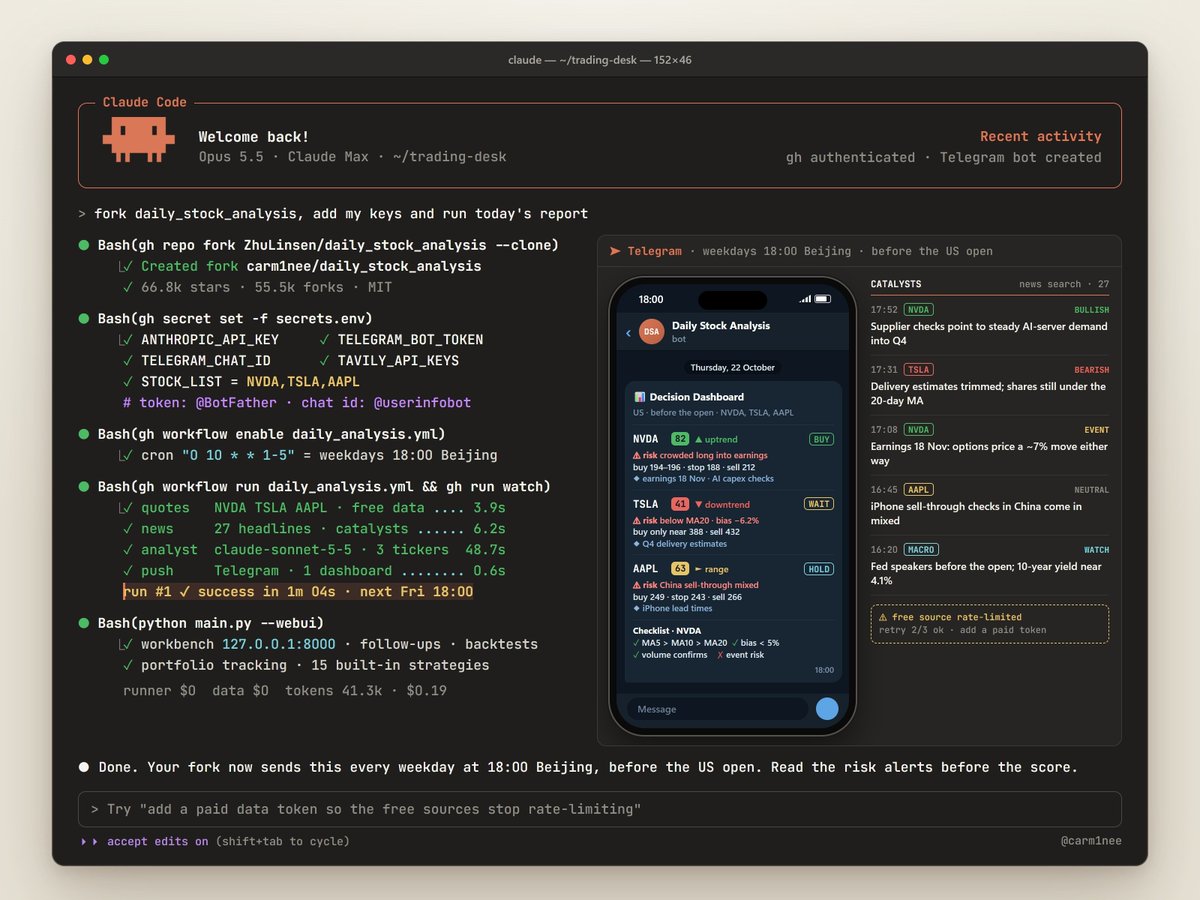The height and width of the screenshot is (900, 1200).
Task: Focus the Message field in the phone
Action: [x=718, y=709]
